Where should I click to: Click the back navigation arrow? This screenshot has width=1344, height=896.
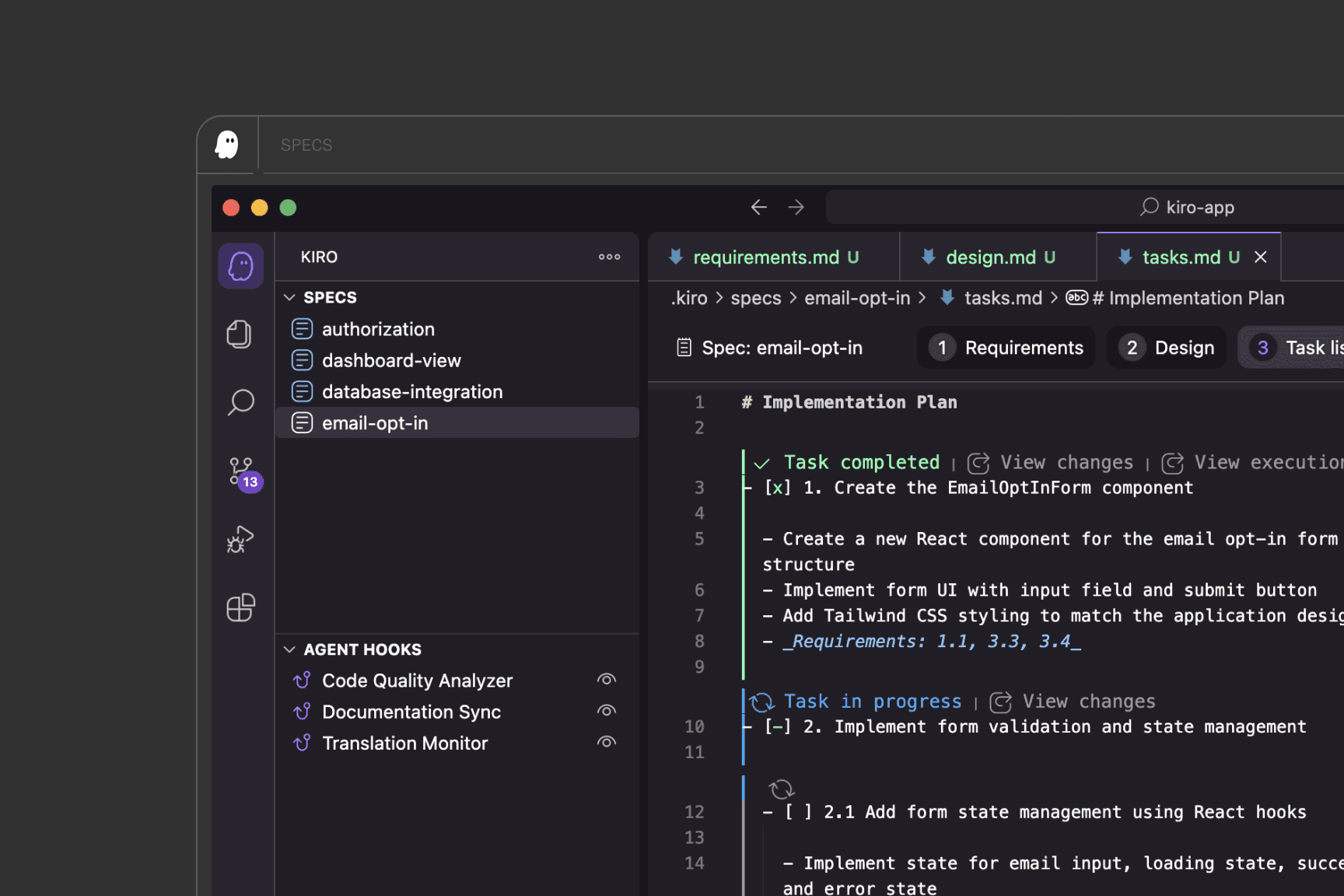tap(758, 206)
